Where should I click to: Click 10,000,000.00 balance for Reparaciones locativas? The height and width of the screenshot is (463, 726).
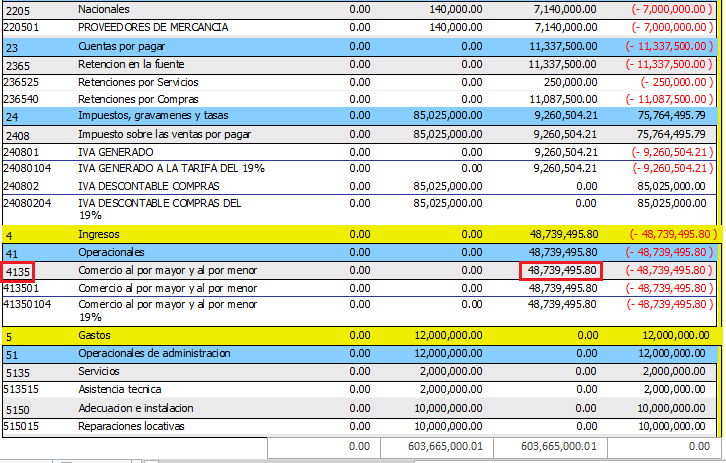[x=672, y=426]
